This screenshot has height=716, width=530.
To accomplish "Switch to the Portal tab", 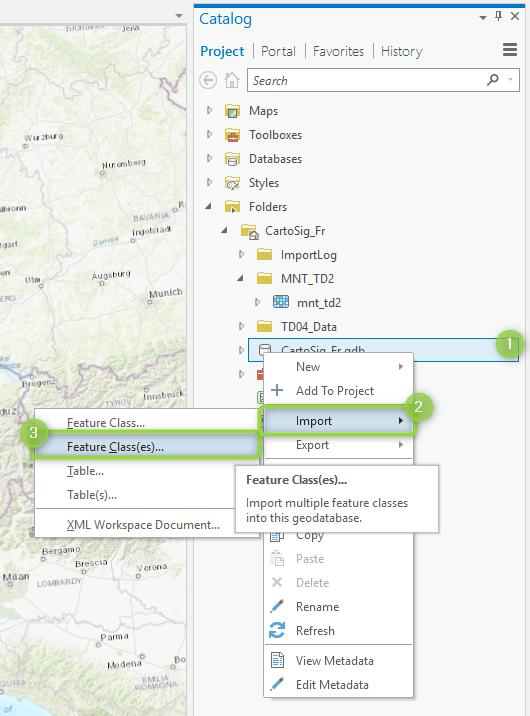I will pos(278,51).
